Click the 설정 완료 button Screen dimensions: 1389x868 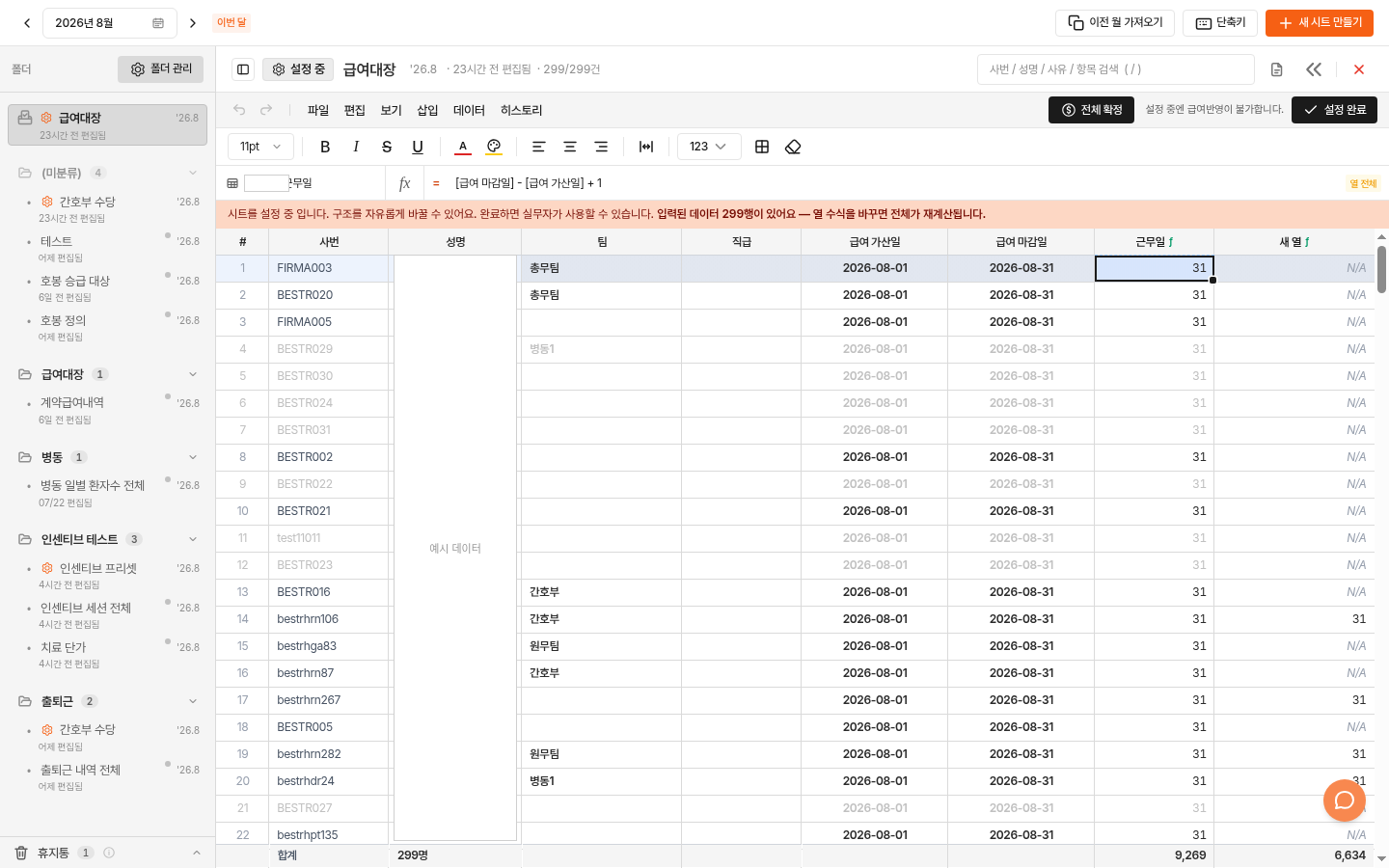pos(1334,110)
